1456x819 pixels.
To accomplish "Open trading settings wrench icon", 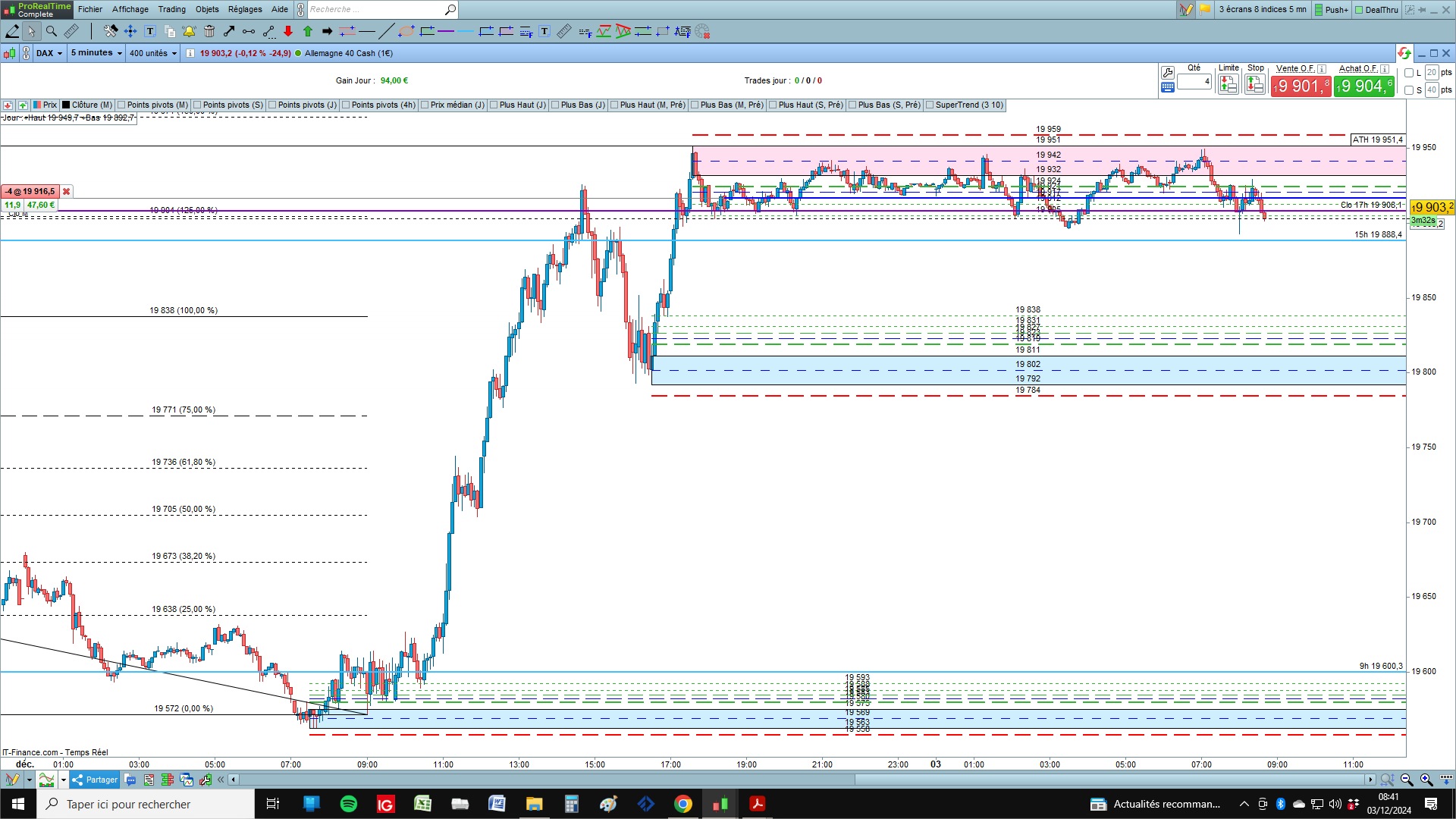I will click(1168, 72).
